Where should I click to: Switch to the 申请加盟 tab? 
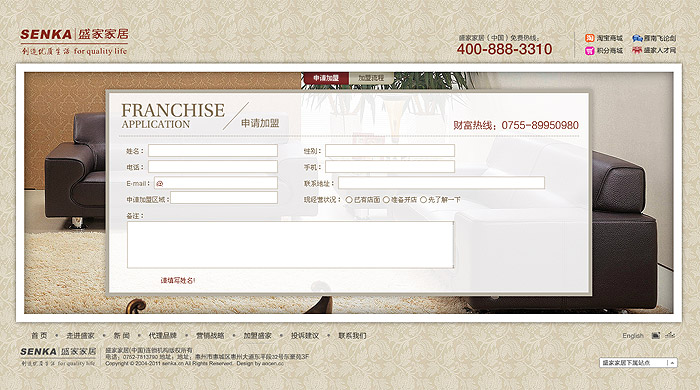pyautogui.click(x=326, y=78)
